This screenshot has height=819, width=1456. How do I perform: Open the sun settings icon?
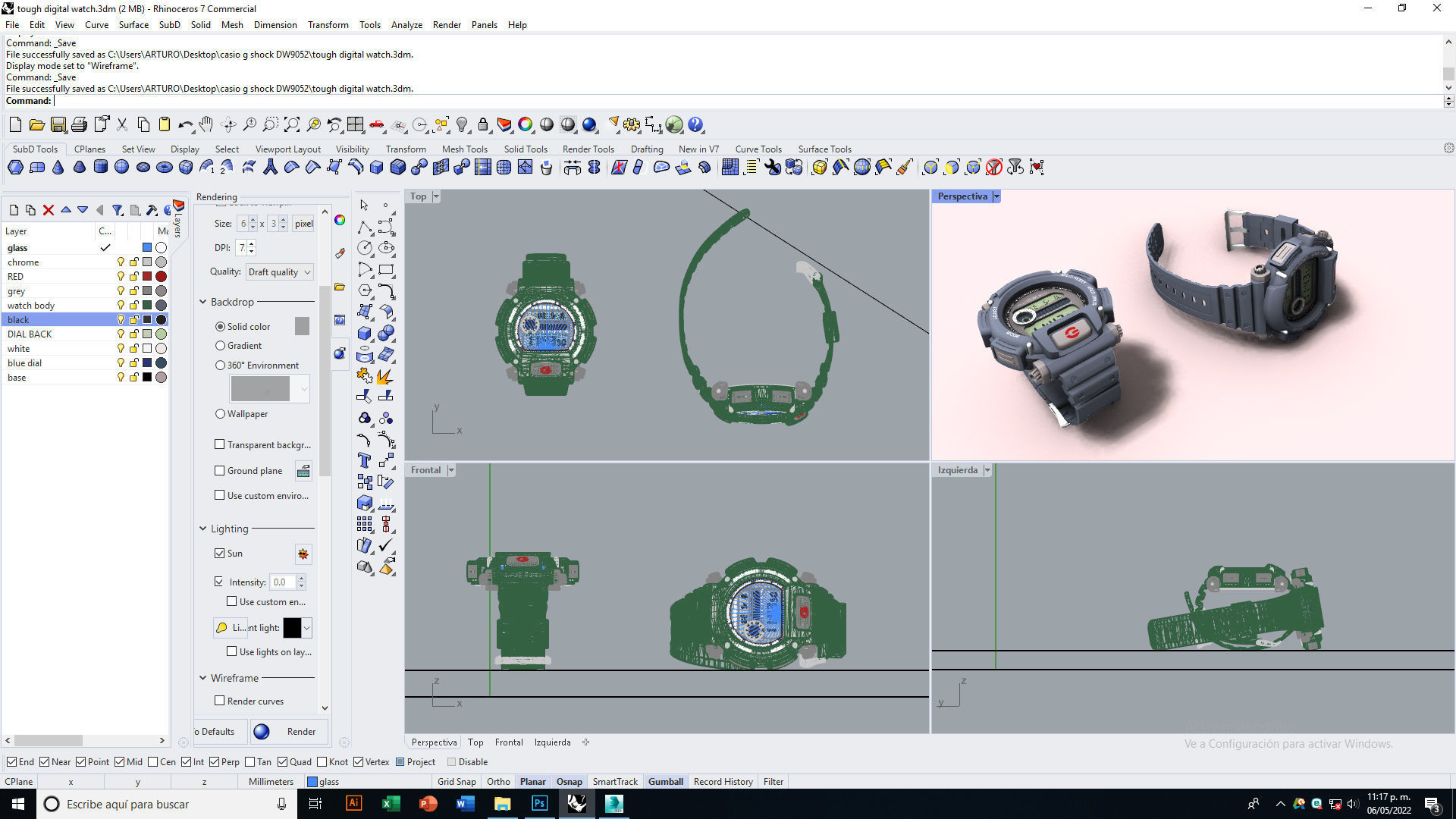303,554
